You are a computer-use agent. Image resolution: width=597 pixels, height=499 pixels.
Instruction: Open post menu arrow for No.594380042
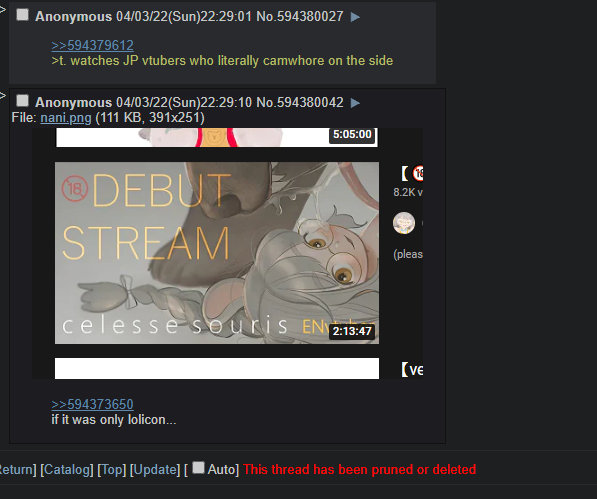click(x=355, y=103)
